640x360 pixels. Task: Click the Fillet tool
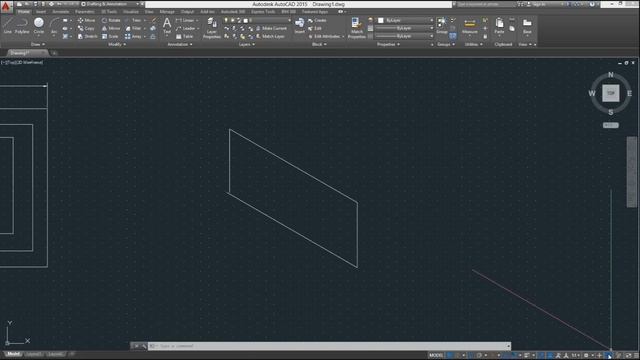pos(133,28)
